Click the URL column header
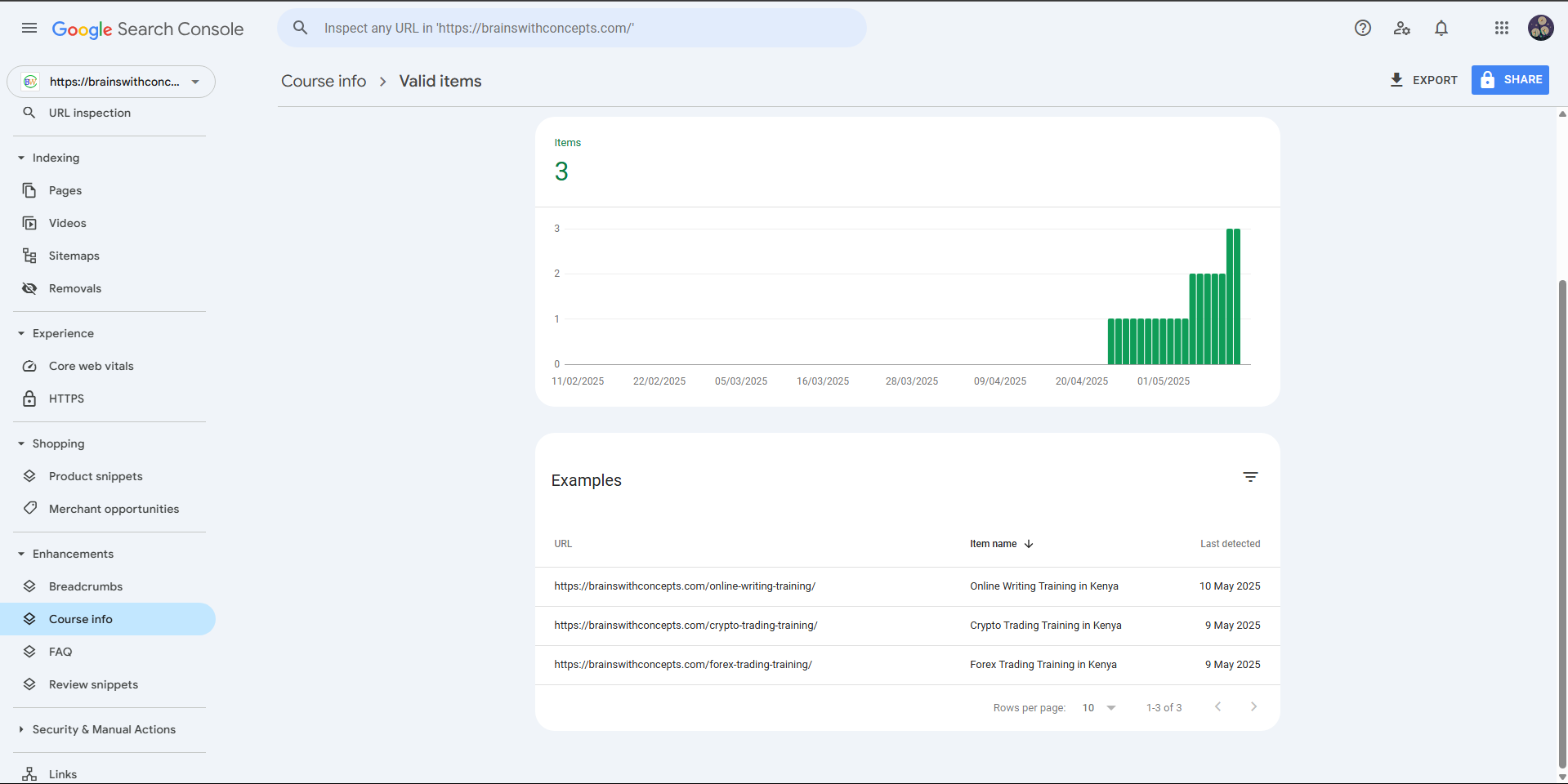The width and height of the screenshot is (1568, 784). [x=563, y=544]
